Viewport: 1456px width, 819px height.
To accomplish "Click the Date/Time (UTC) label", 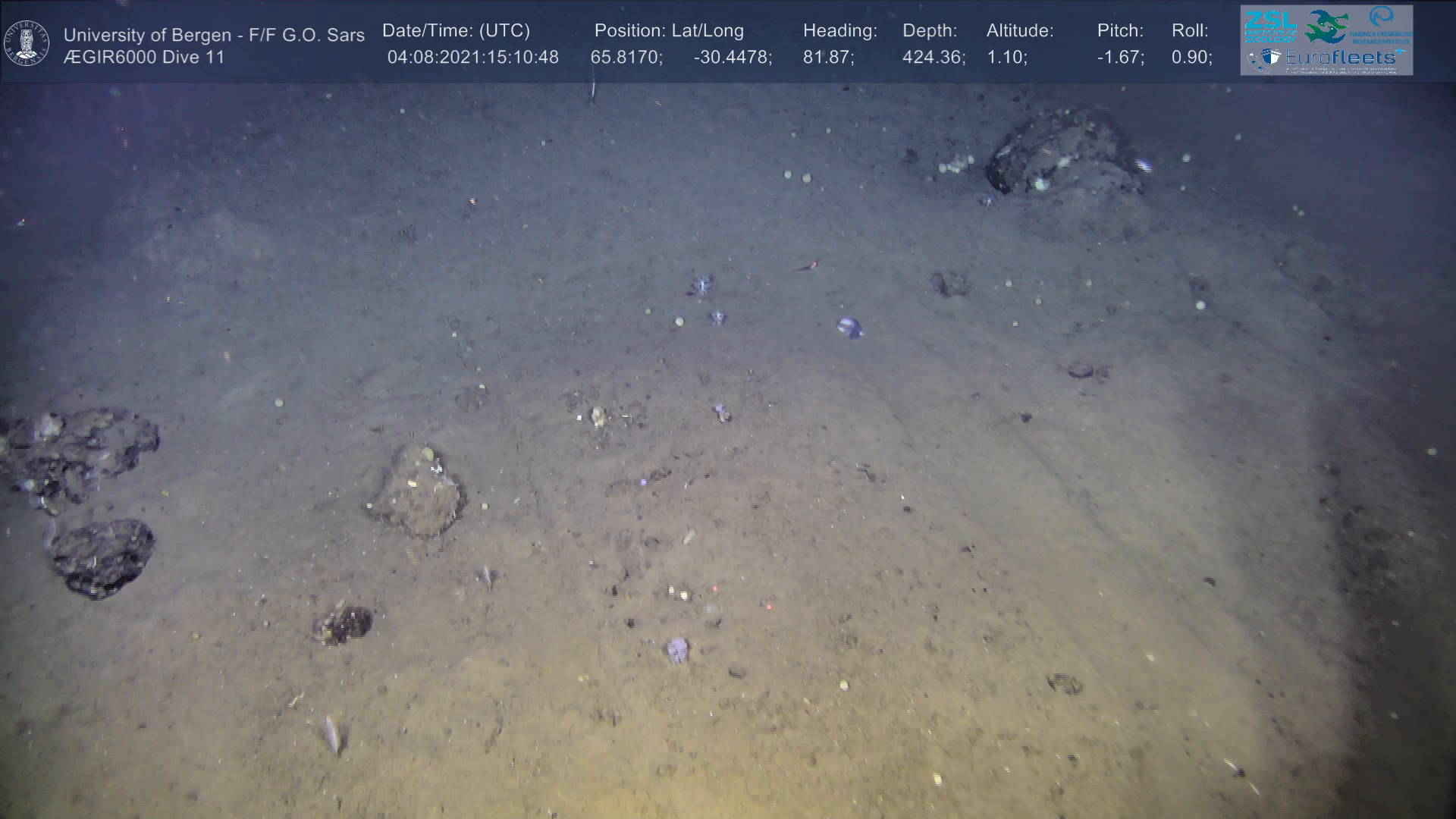I will (456, 31).
